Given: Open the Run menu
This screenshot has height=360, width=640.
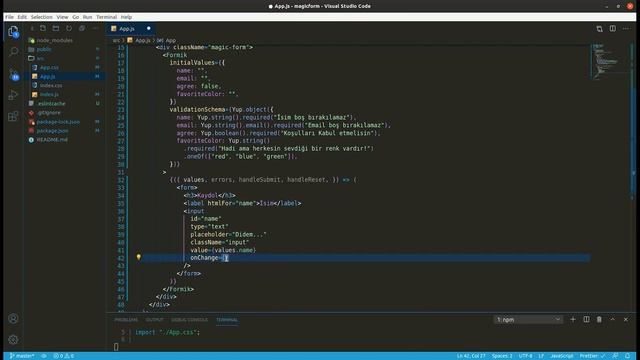Looking at the screenshot, I should (87, 17).
